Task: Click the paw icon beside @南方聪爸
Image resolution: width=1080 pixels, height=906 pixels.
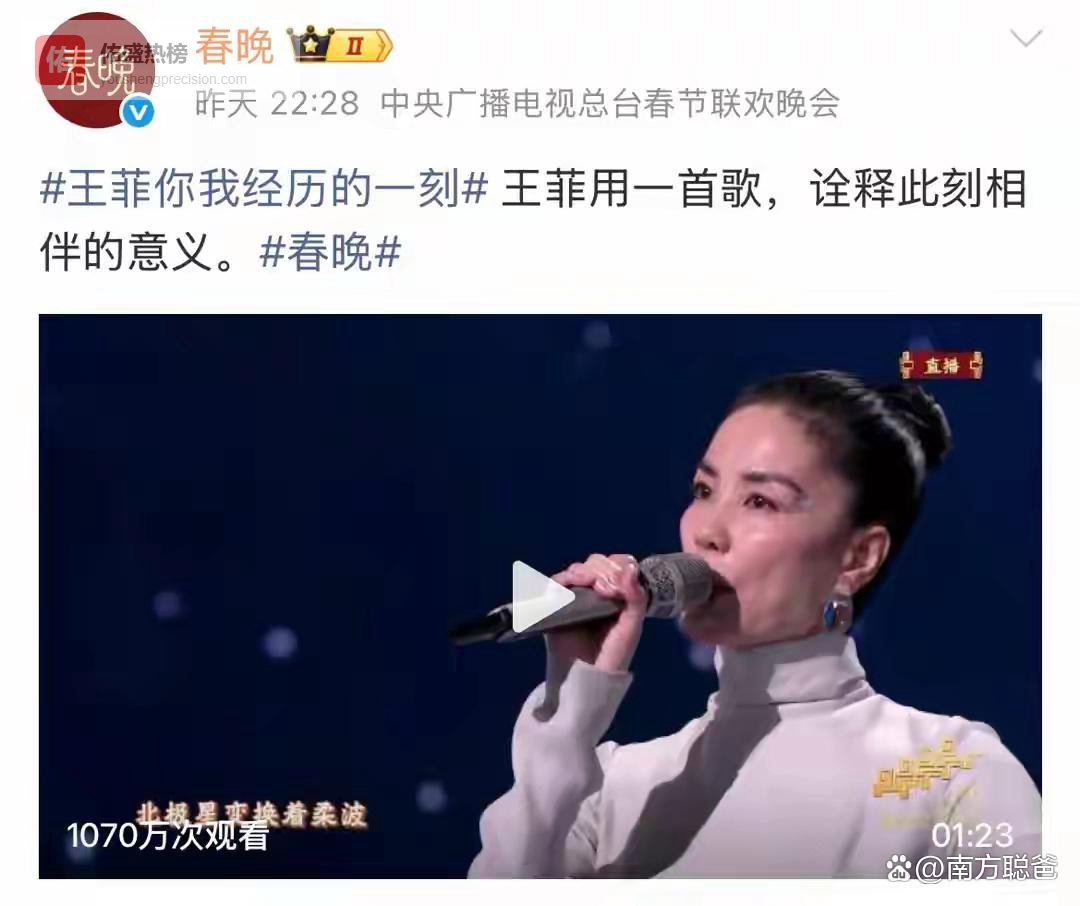Action: 899,867
